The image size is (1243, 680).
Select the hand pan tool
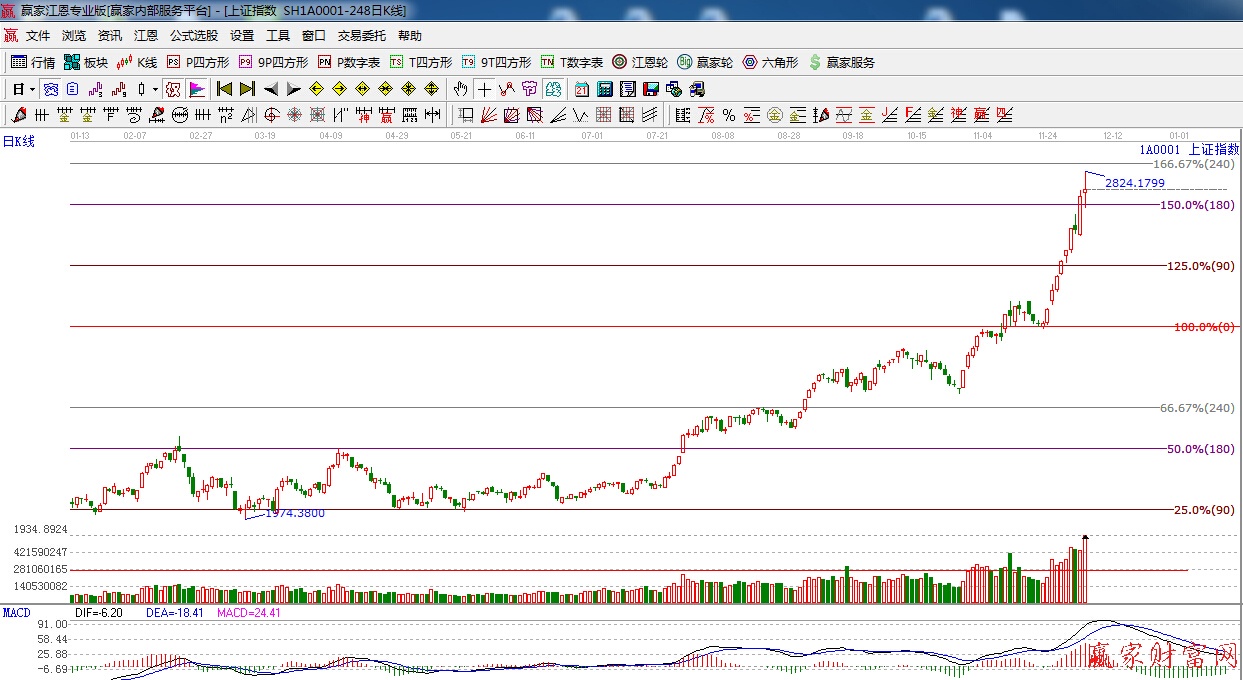460,89
